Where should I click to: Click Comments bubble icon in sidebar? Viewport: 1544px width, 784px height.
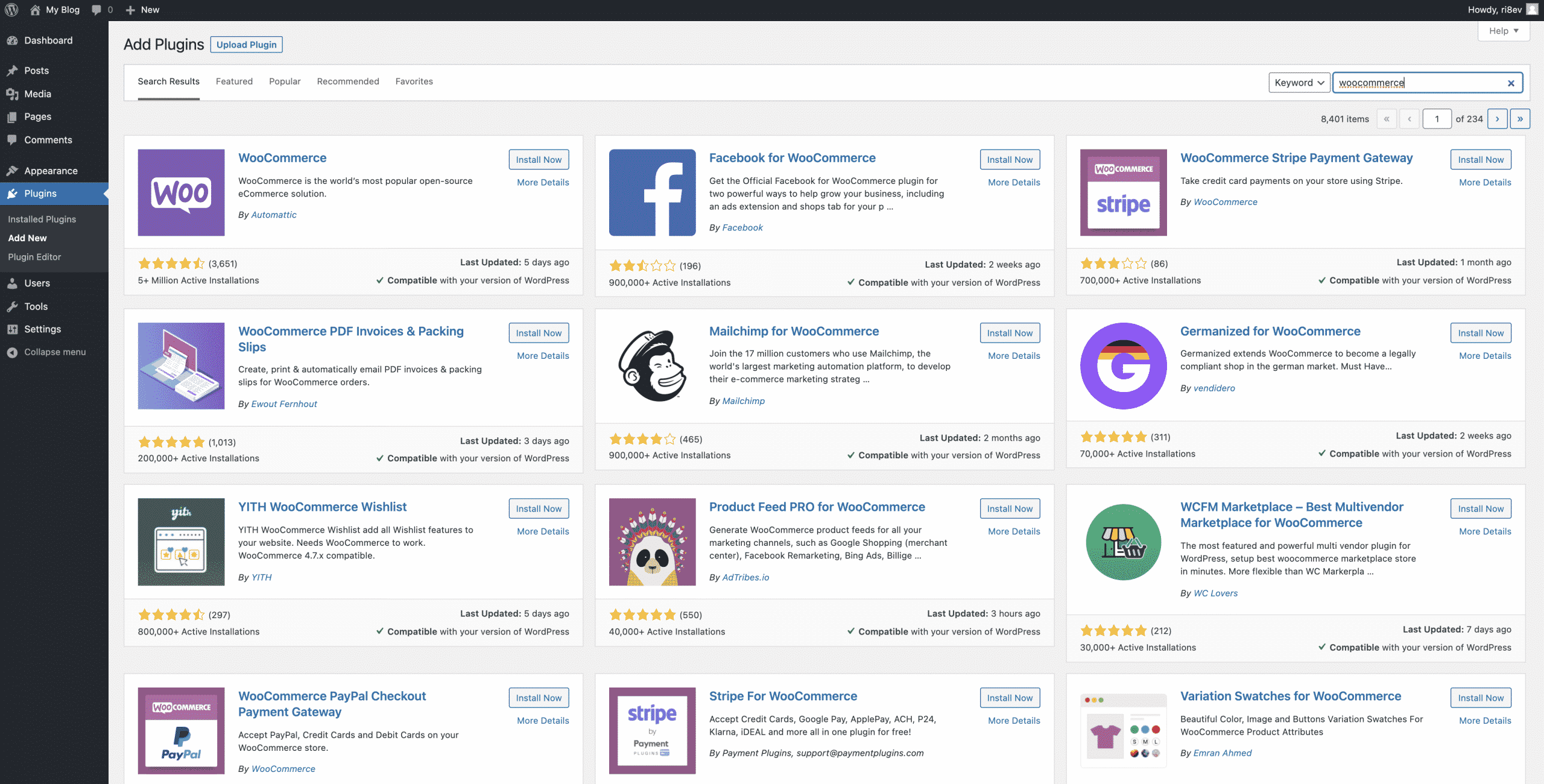(12, 140)
